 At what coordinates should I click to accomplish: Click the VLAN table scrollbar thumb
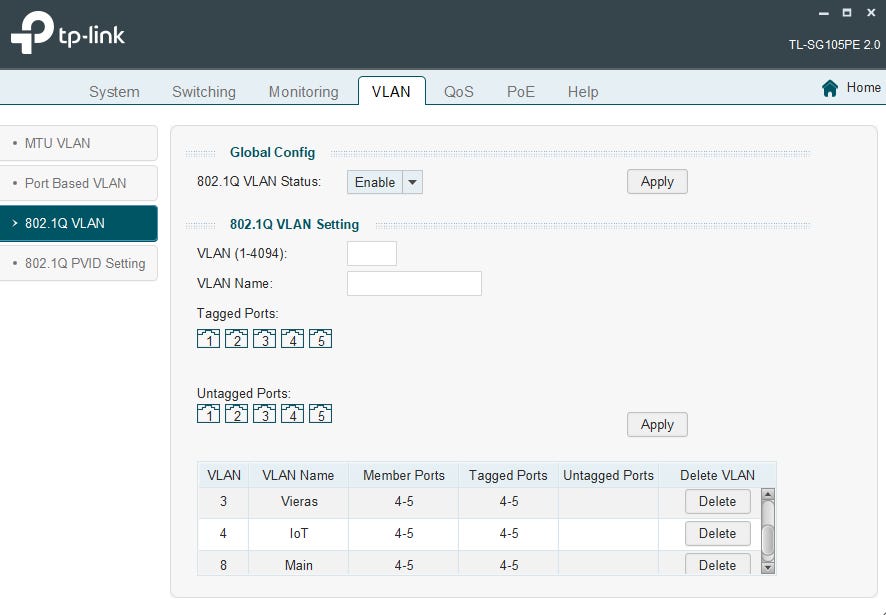[x=767, y=539]
